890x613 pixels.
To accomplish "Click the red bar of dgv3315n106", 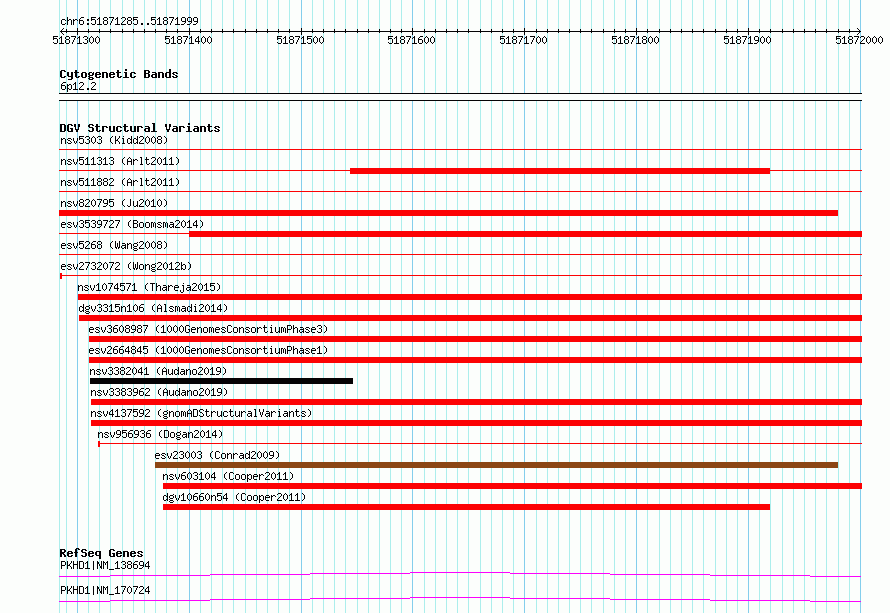I will tap(470, 318).
